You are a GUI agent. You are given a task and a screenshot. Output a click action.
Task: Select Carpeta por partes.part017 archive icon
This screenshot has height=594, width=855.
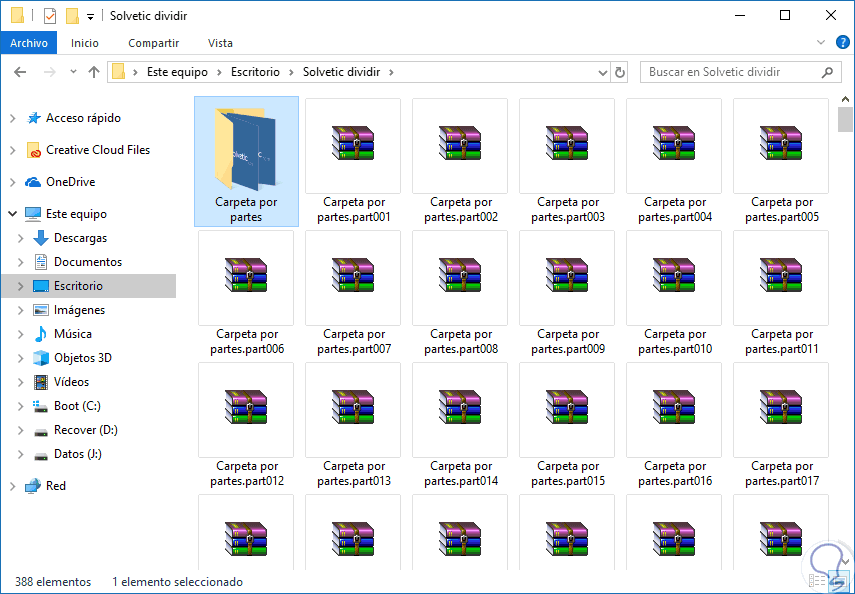click(780, 407)
